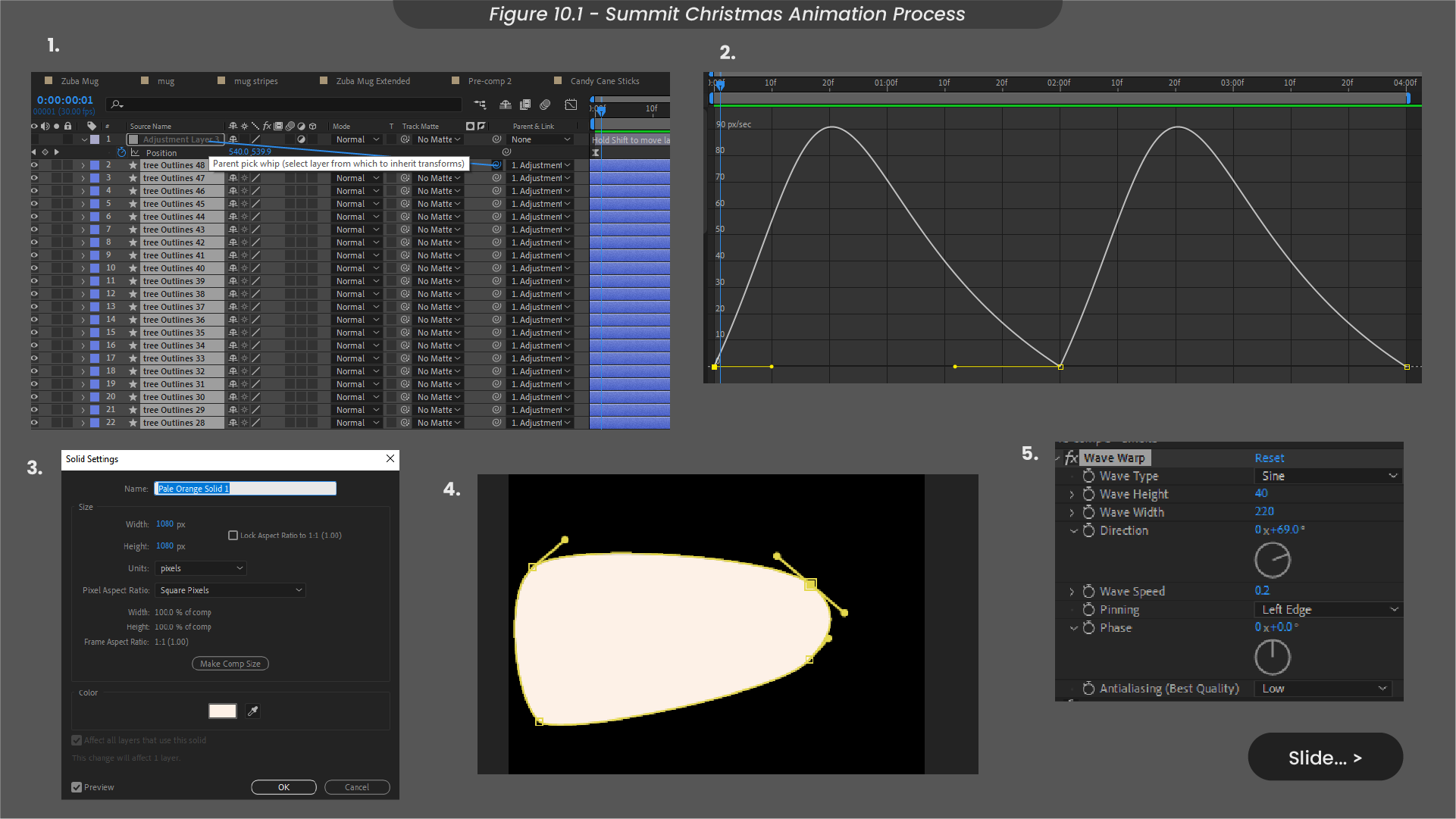The width and height of the screenshot is (1456, 819).
Task: Toggle Affect all layers that use this solid
Action: (x=77, y=740)
